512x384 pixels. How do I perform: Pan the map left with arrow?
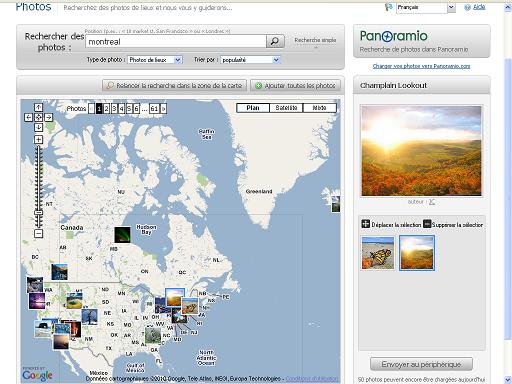(x=29, y=117)
